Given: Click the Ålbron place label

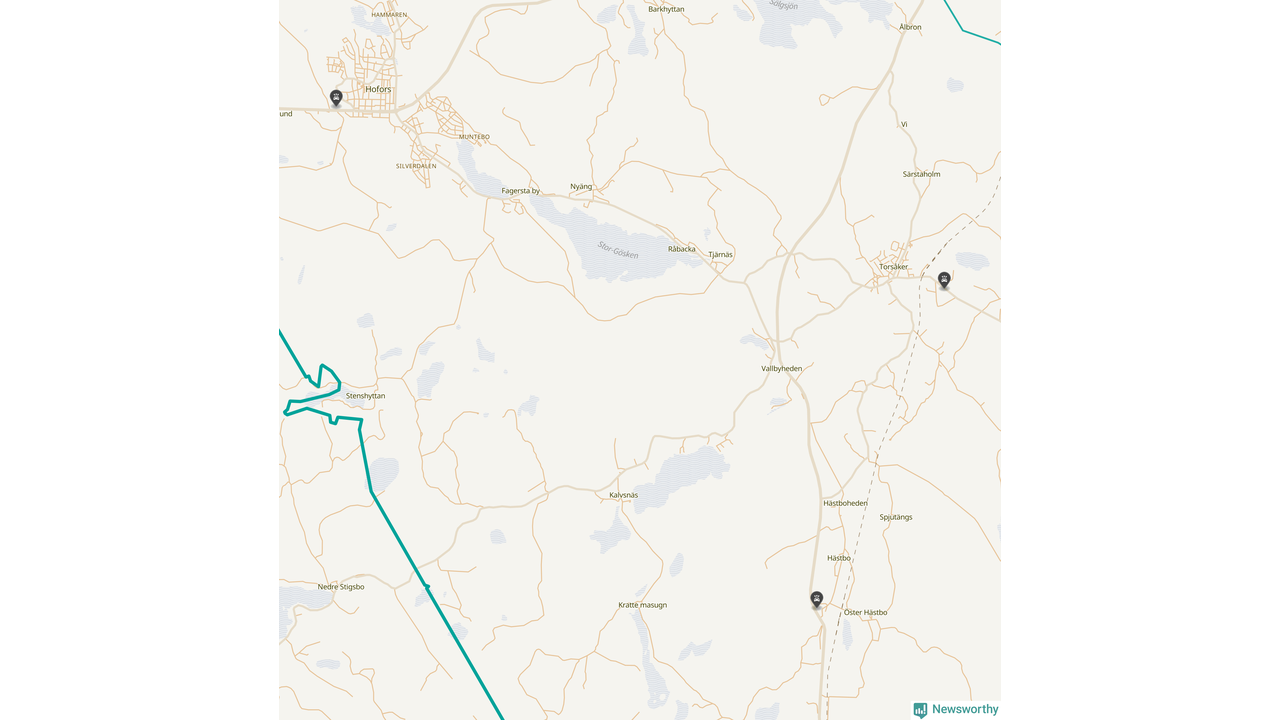Looking at the screenshot, I should coord(910,27).
